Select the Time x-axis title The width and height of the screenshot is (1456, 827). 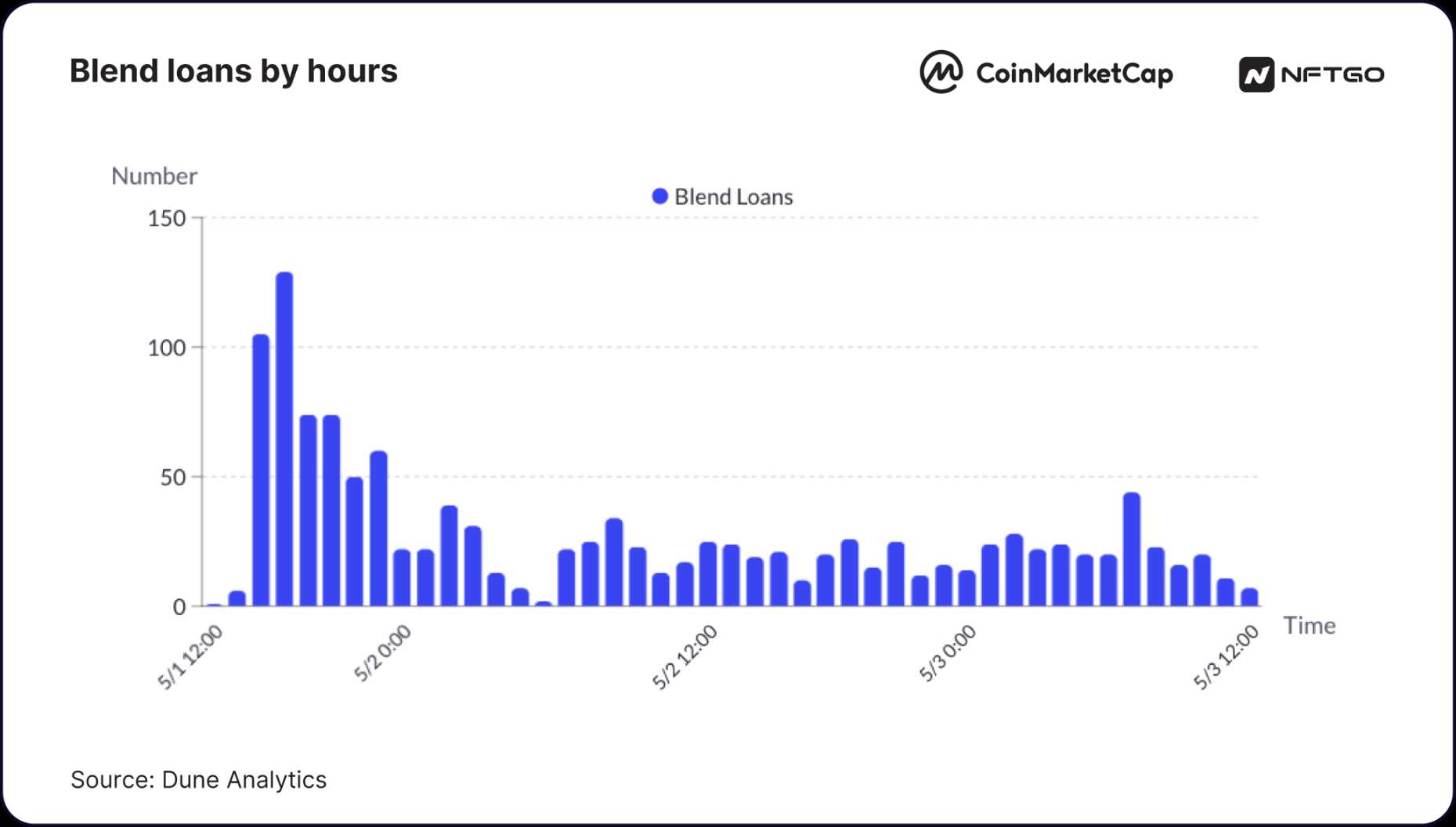1309,626
